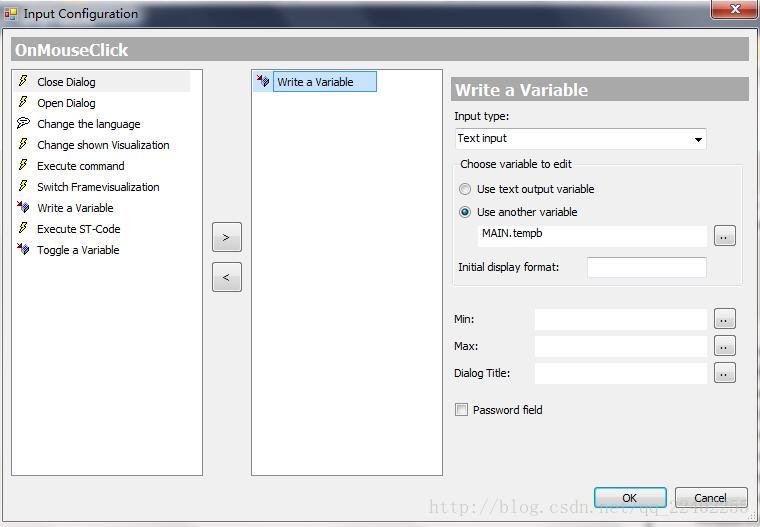This screenshot has width=760, height=527.
Task: Browse for Max variable
Action: (725, 346)
